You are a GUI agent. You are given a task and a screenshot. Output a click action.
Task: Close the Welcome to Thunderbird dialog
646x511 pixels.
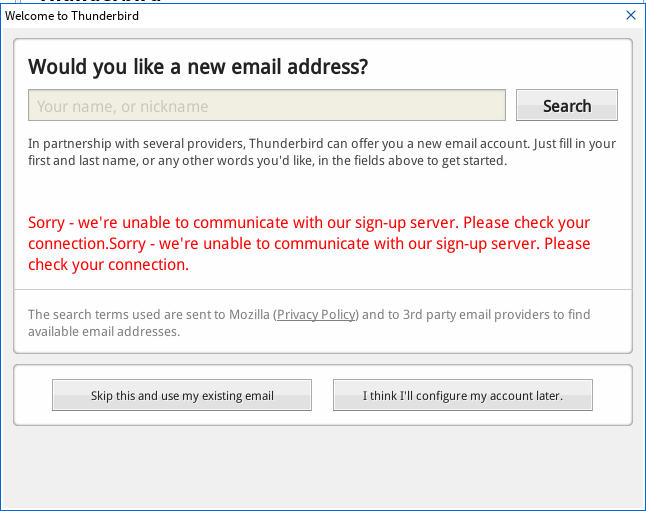630,15
